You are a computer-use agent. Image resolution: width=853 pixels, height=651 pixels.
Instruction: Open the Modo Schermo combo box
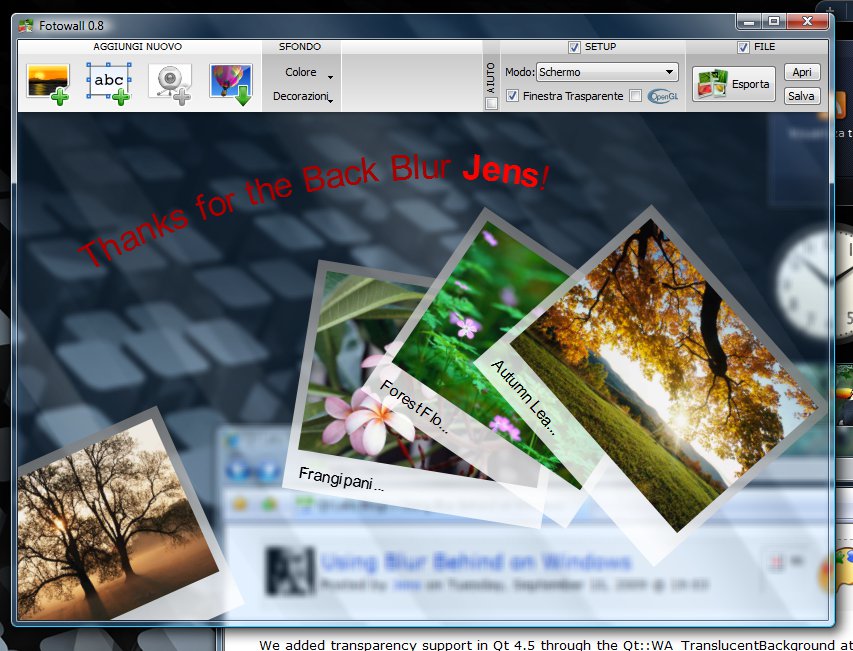pos(607,72)
